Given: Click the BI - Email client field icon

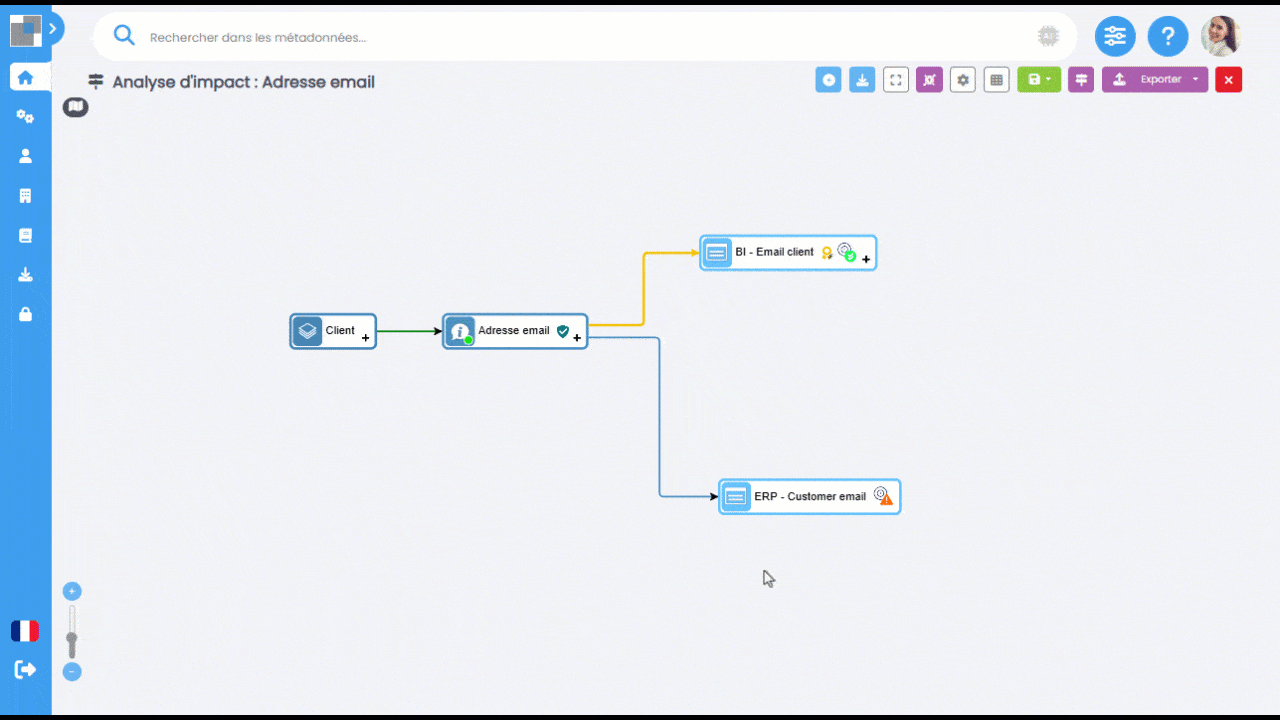Looking at the screenshot, I should [717, 253].
